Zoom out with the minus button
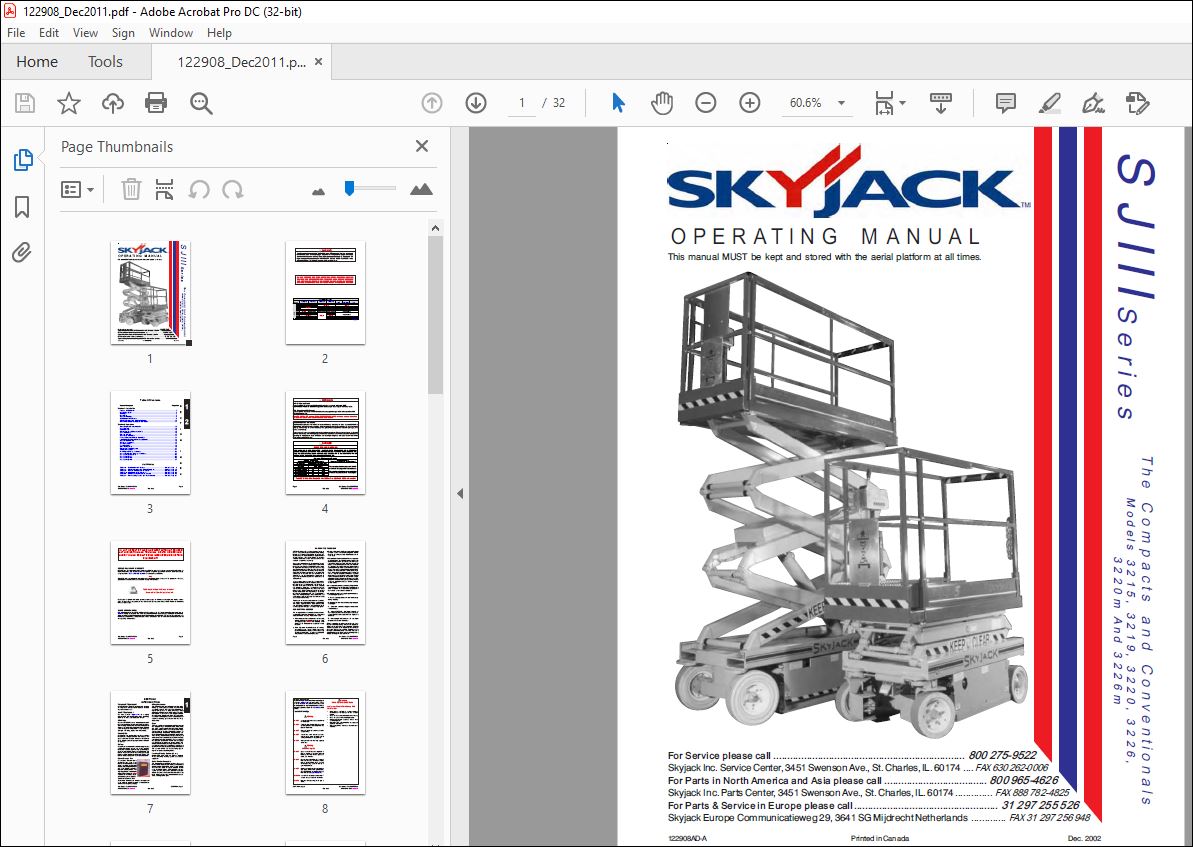 point(706,103)
